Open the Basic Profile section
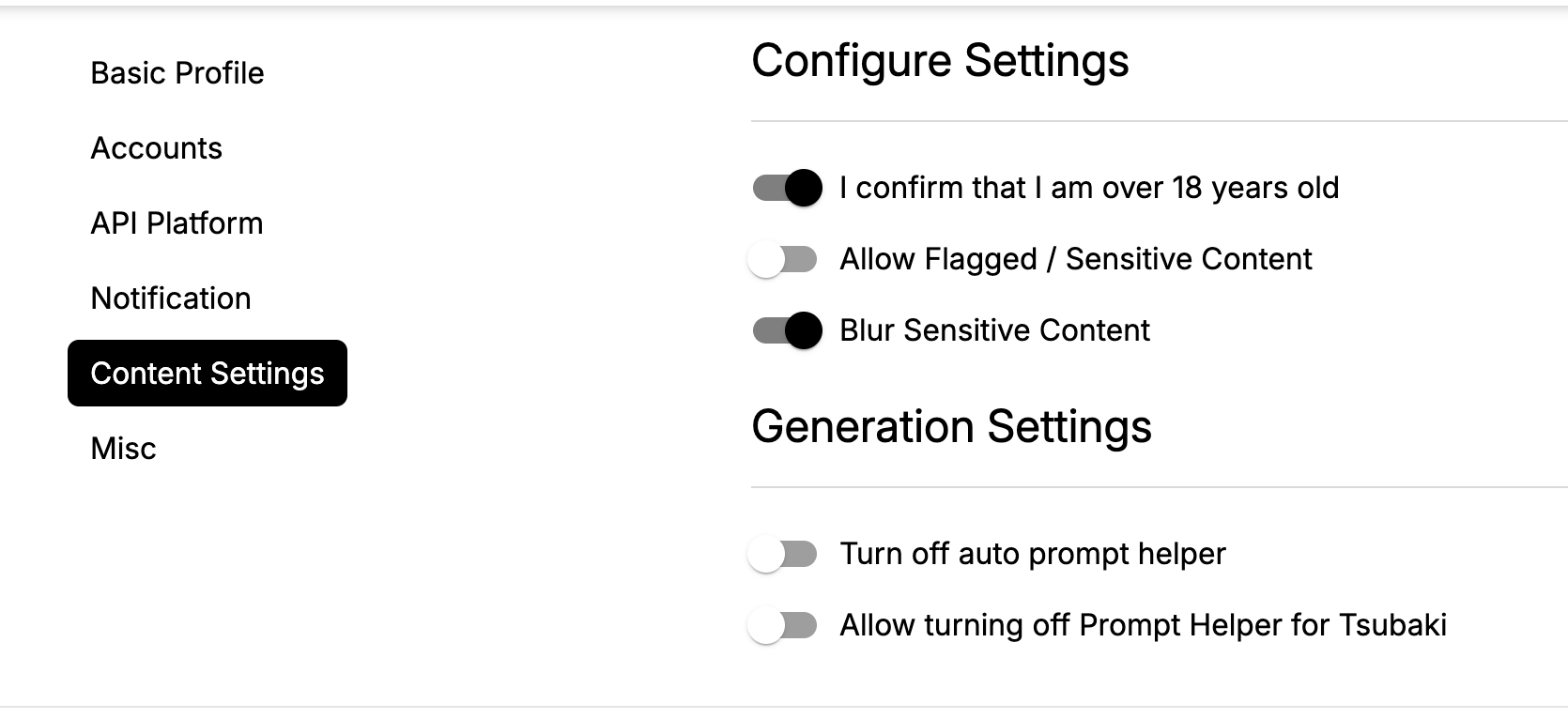The image size is (1568, 719). click(x=177, y=73)
